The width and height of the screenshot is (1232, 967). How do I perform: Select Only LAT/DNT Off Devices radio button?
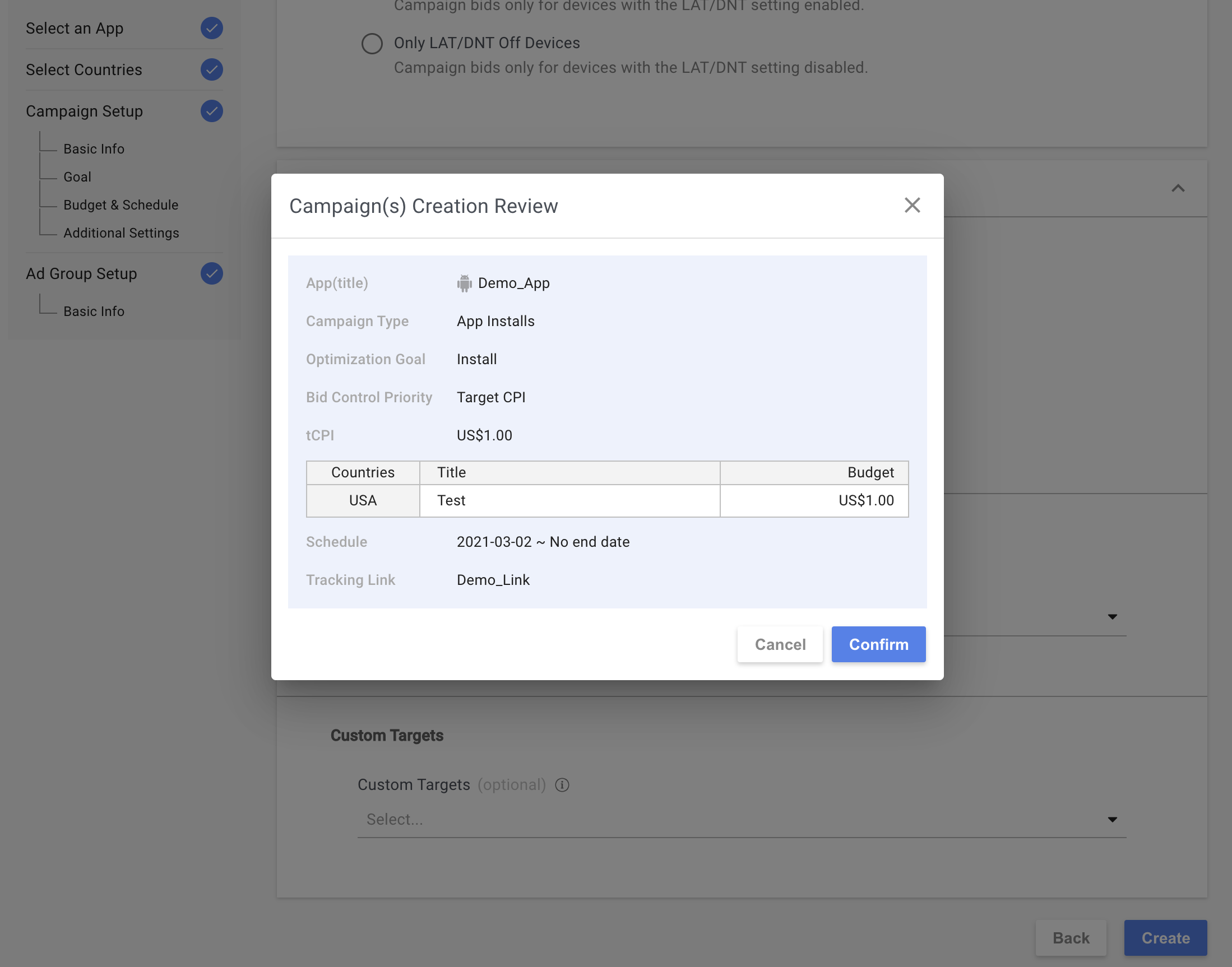pyautogui.click(x=372, y=44)
